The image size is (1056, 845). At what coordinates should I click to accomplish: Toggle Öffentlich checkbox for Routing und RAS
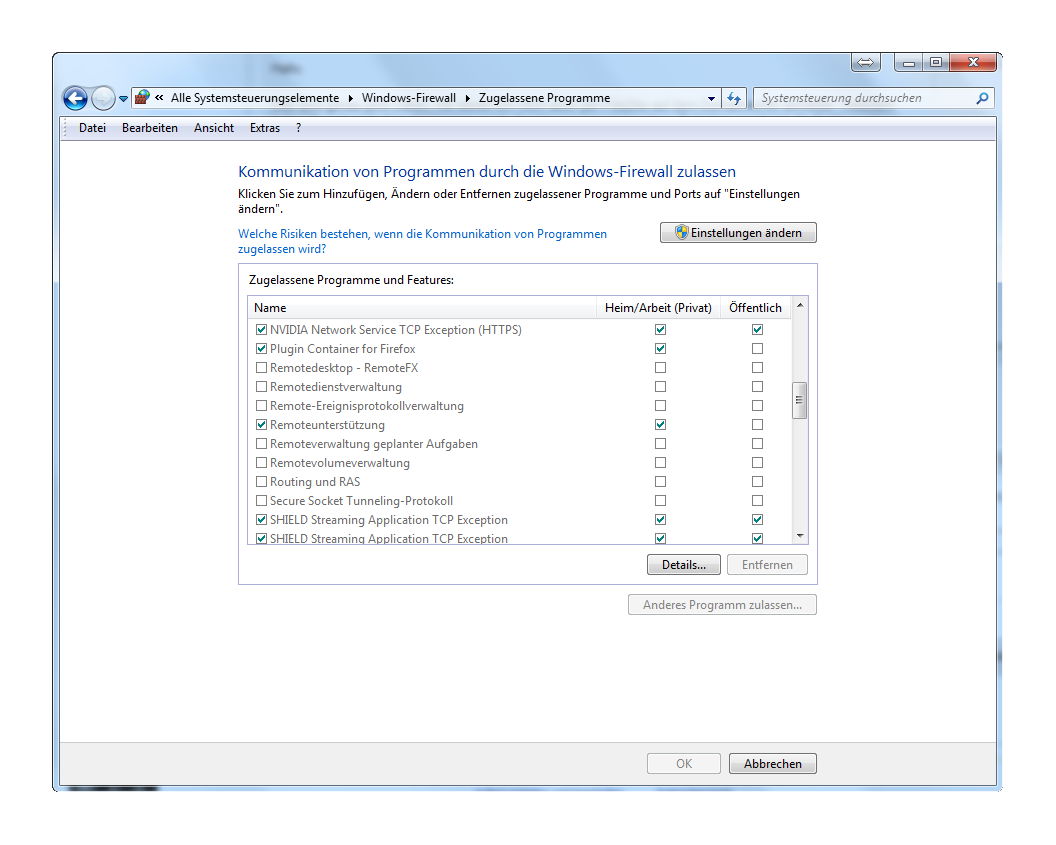pyautogui.click(x=758, y=482)
